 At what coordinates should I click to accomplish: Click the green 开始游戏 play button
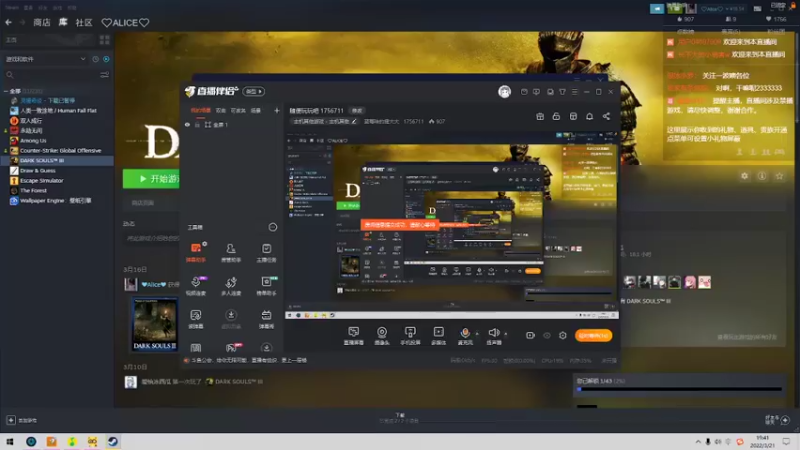[x=152, y=179]
